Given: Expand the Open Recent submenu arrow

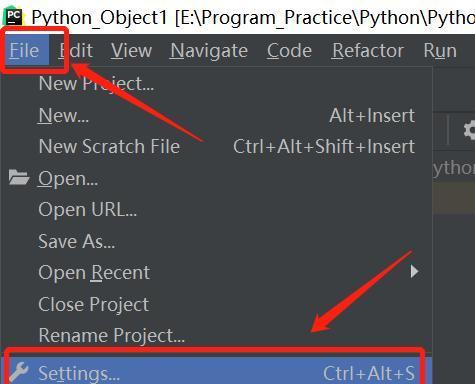Looking at the screenshot, I should click(x=414, y=272).
